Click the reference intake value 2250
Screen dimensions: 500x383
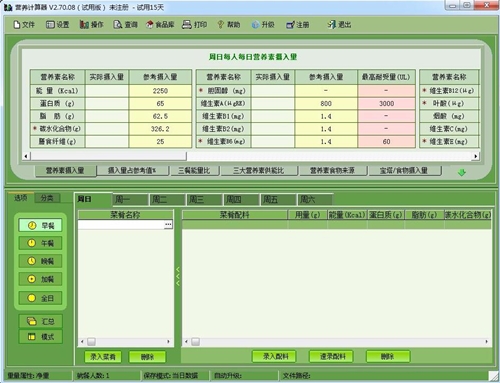[160, 91]
